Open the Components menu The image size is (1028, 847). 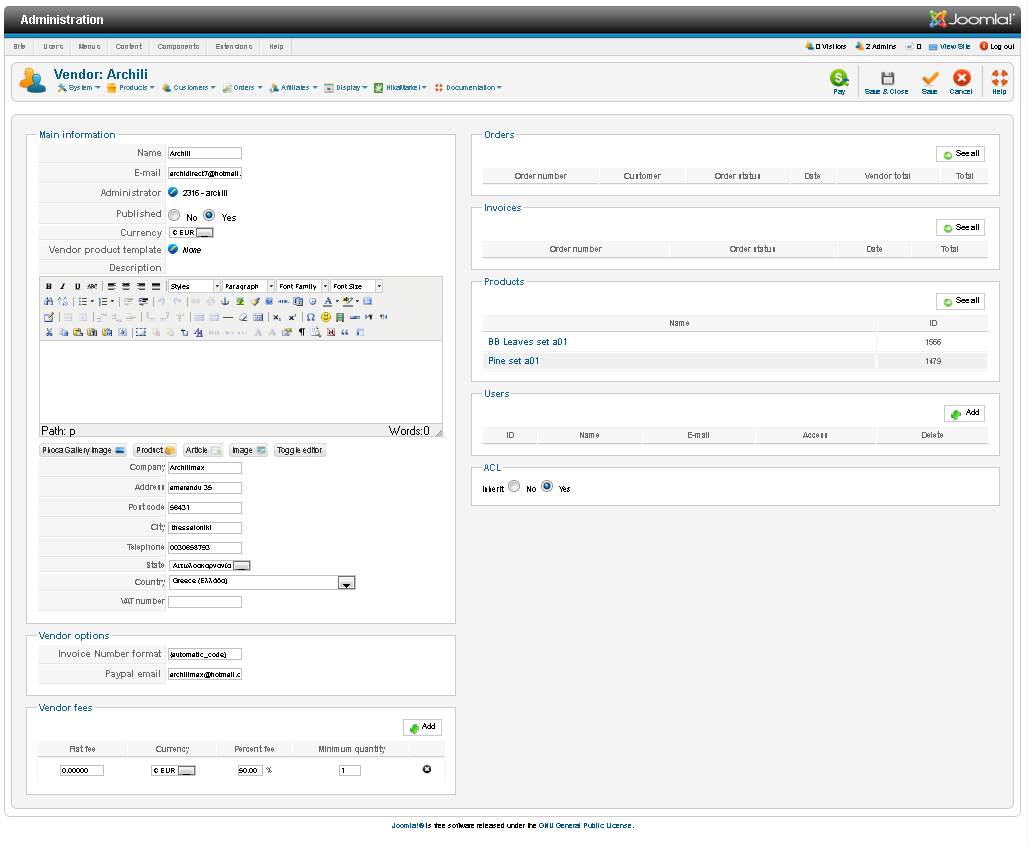click(x=178, y=46)
